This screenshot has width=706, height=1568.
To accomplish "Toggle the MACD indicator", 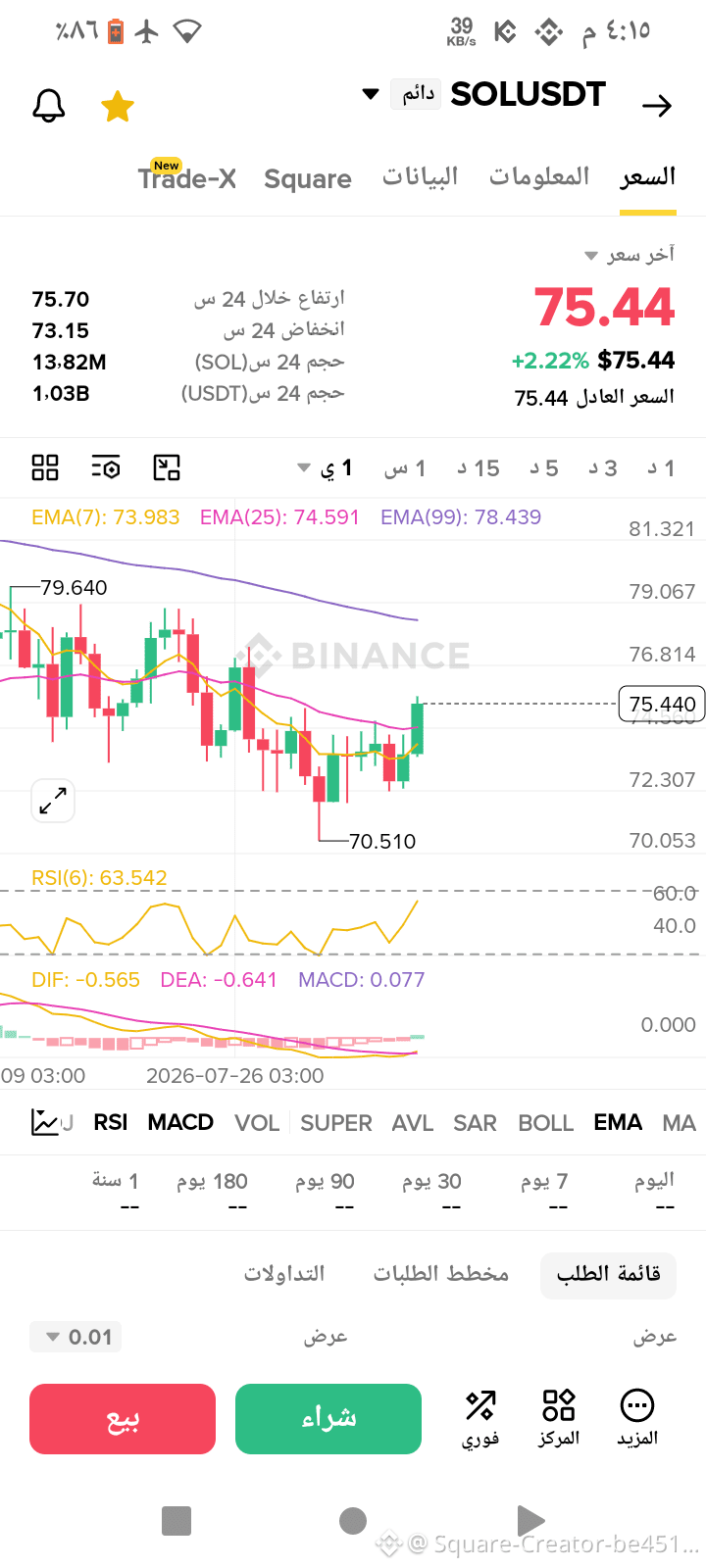I will (x=180, y=1122).
